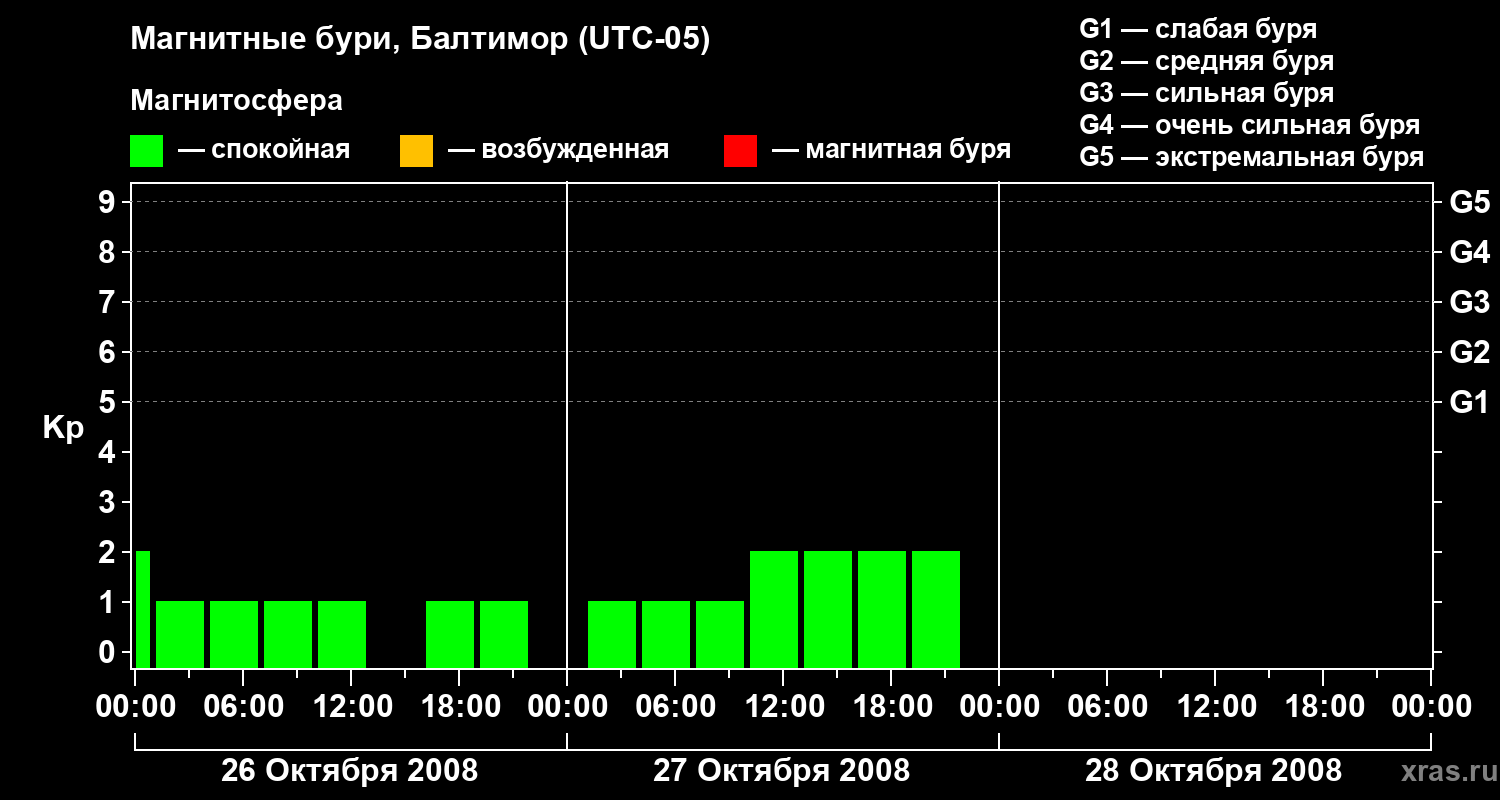This screenshot has height=800, width=1500.
Task: Click 'G1 — слабая буря' legend line
Action: pyautogui.click(x=1198, y=29)
